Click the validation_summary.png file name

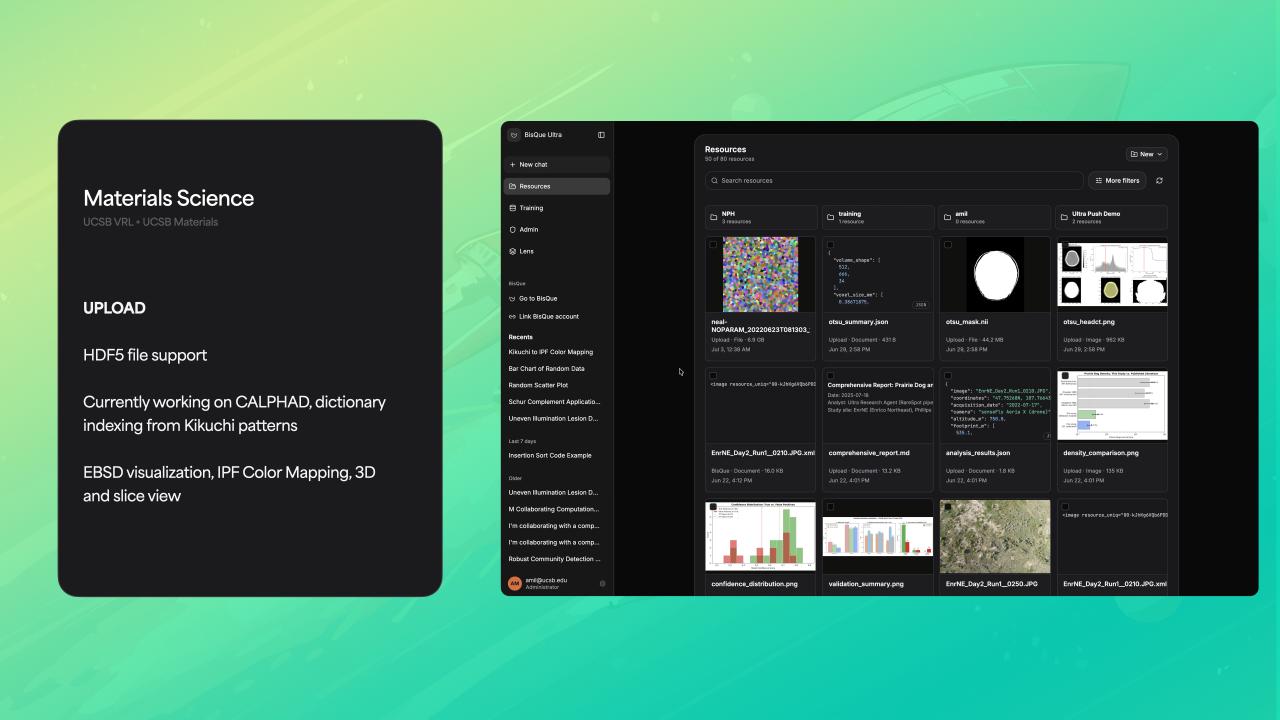coord(866,584)
